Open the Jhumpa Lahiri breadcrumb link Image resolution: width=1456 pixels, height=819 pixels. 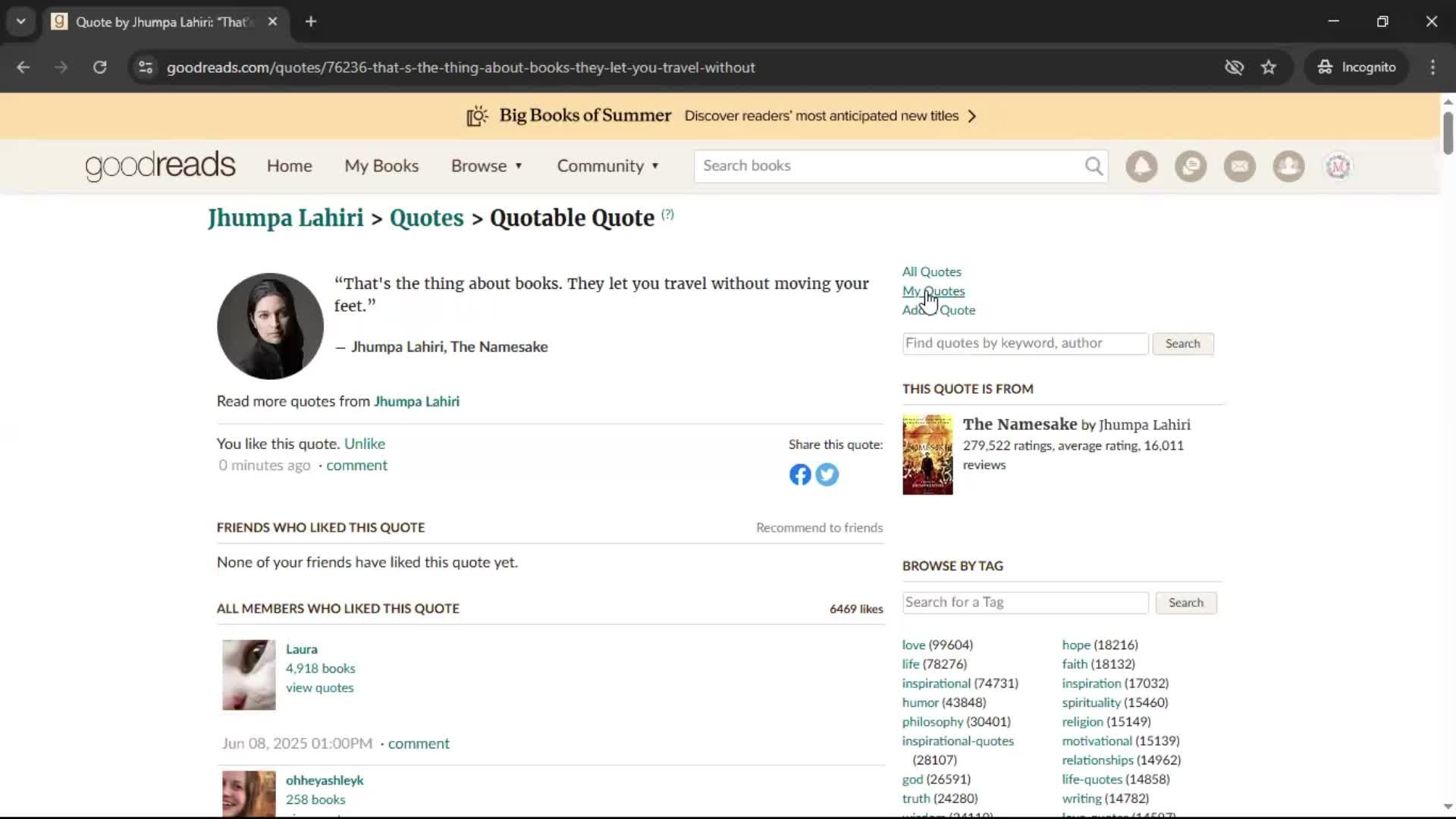[286, 218]
